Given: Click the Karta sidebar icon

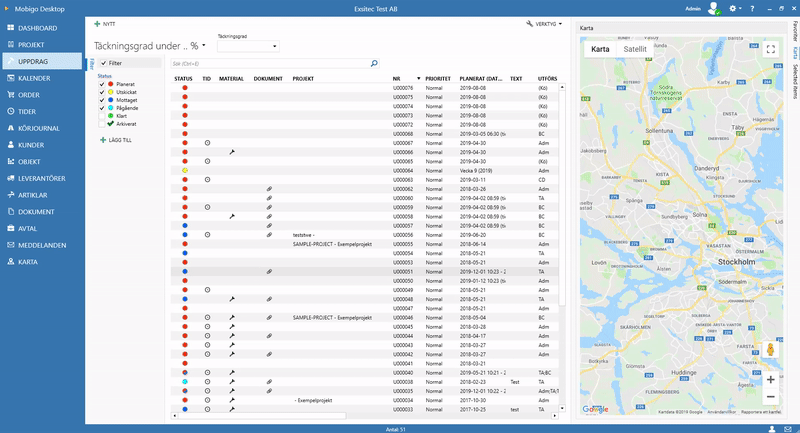Looking at the screenshot, I should (11, 262).
